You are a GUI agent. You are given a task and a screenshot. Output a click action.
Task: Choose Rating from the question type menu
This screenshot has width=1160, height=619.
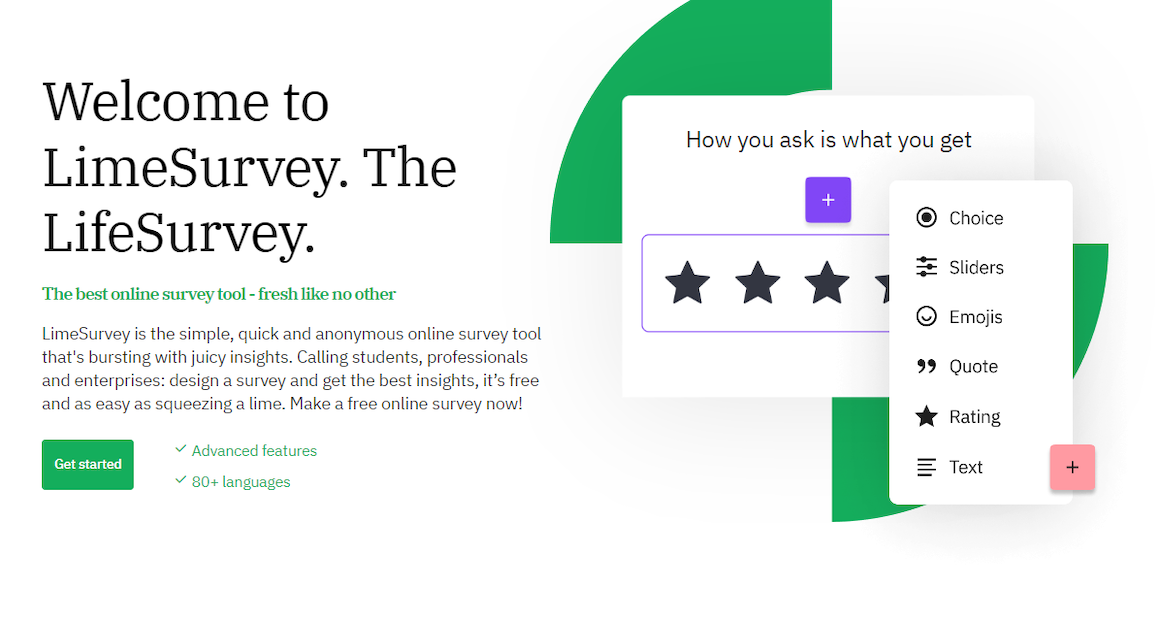968,416
